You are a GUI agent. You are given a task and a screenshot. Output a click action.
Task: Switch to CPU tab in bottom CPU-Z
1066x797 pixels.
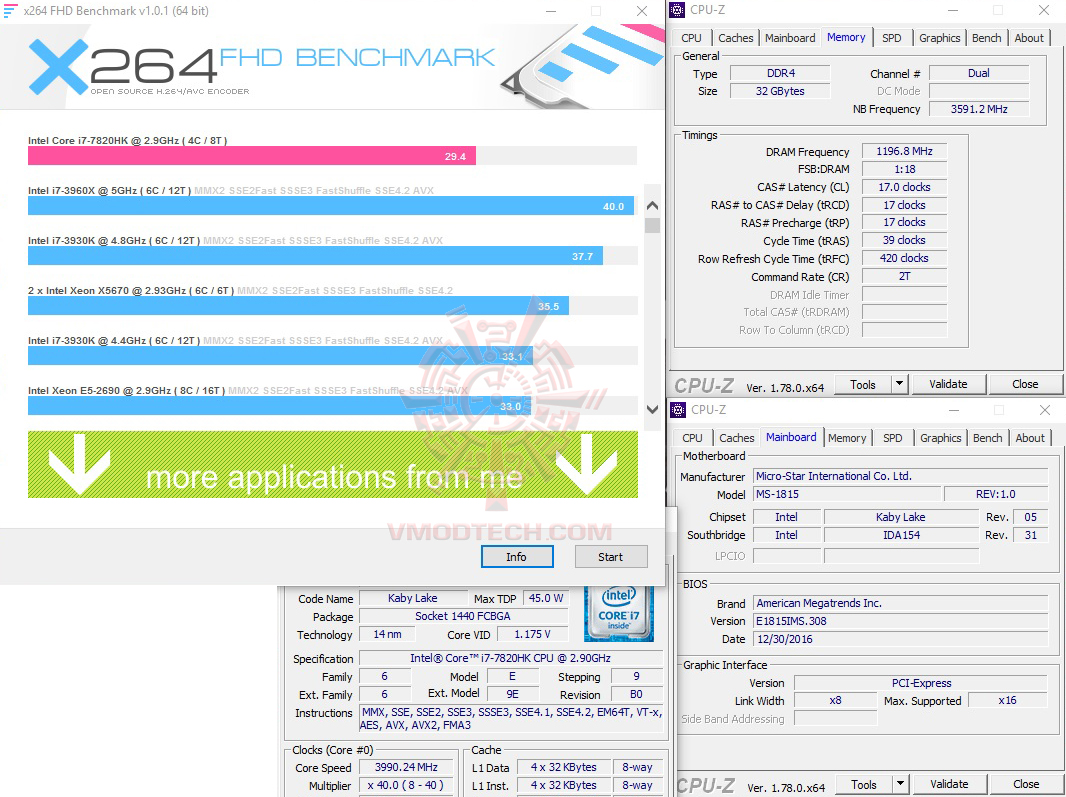tap(692, 438)
